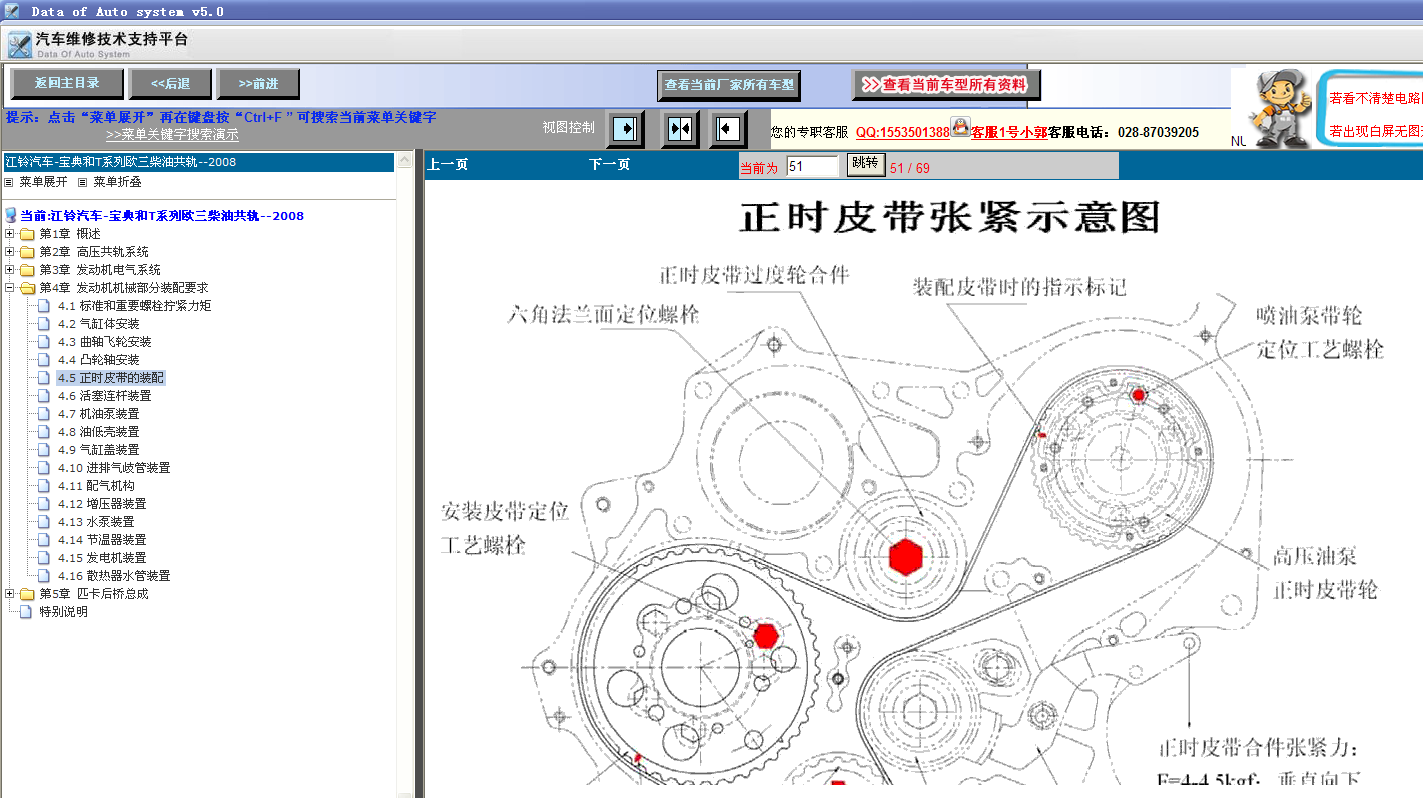
Task: Click the page icon of 4.9 气缸盖装置
Action: (x=44, y=450)
